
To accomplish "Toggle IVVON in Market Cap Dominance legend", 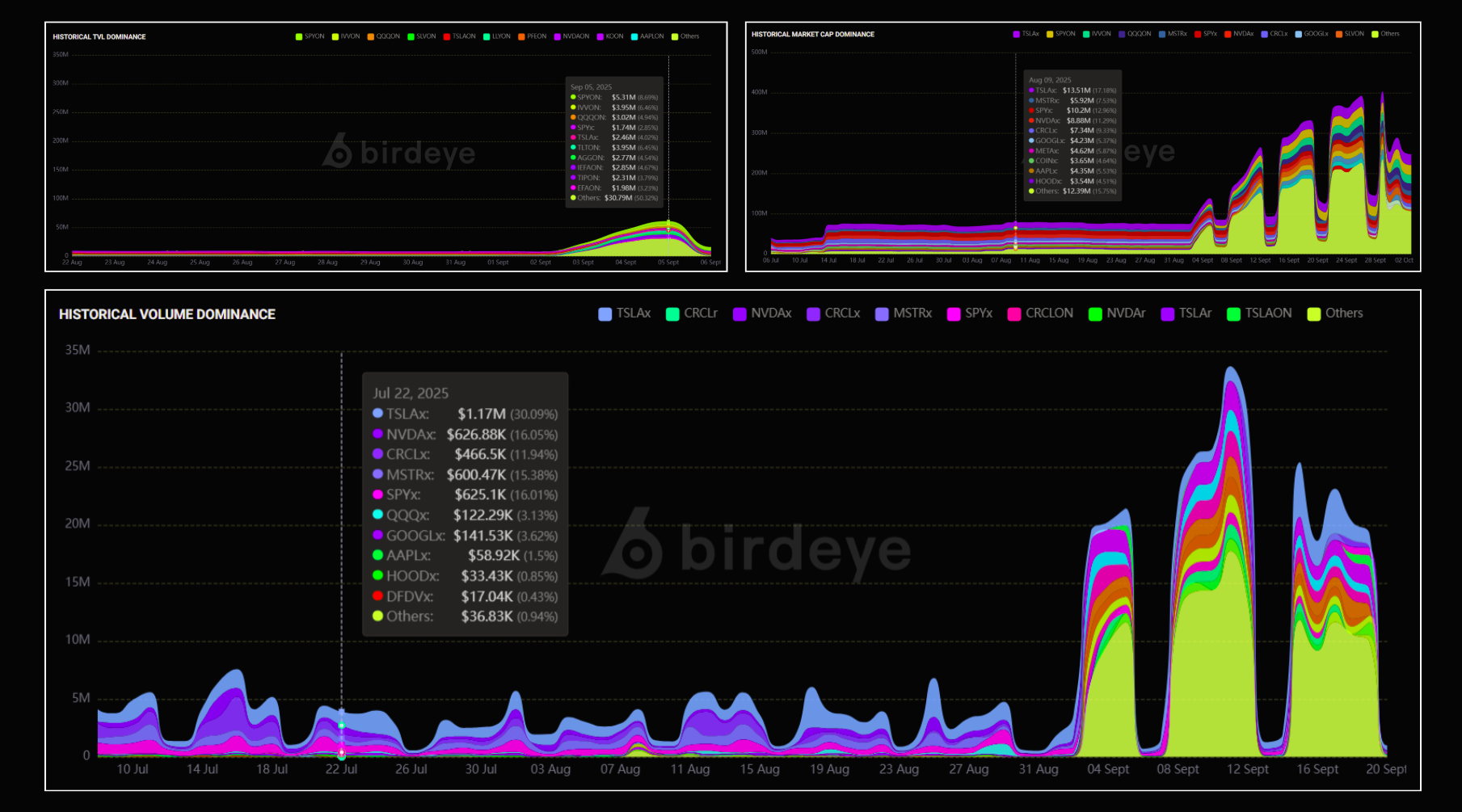I will [x=1097, y=34].
